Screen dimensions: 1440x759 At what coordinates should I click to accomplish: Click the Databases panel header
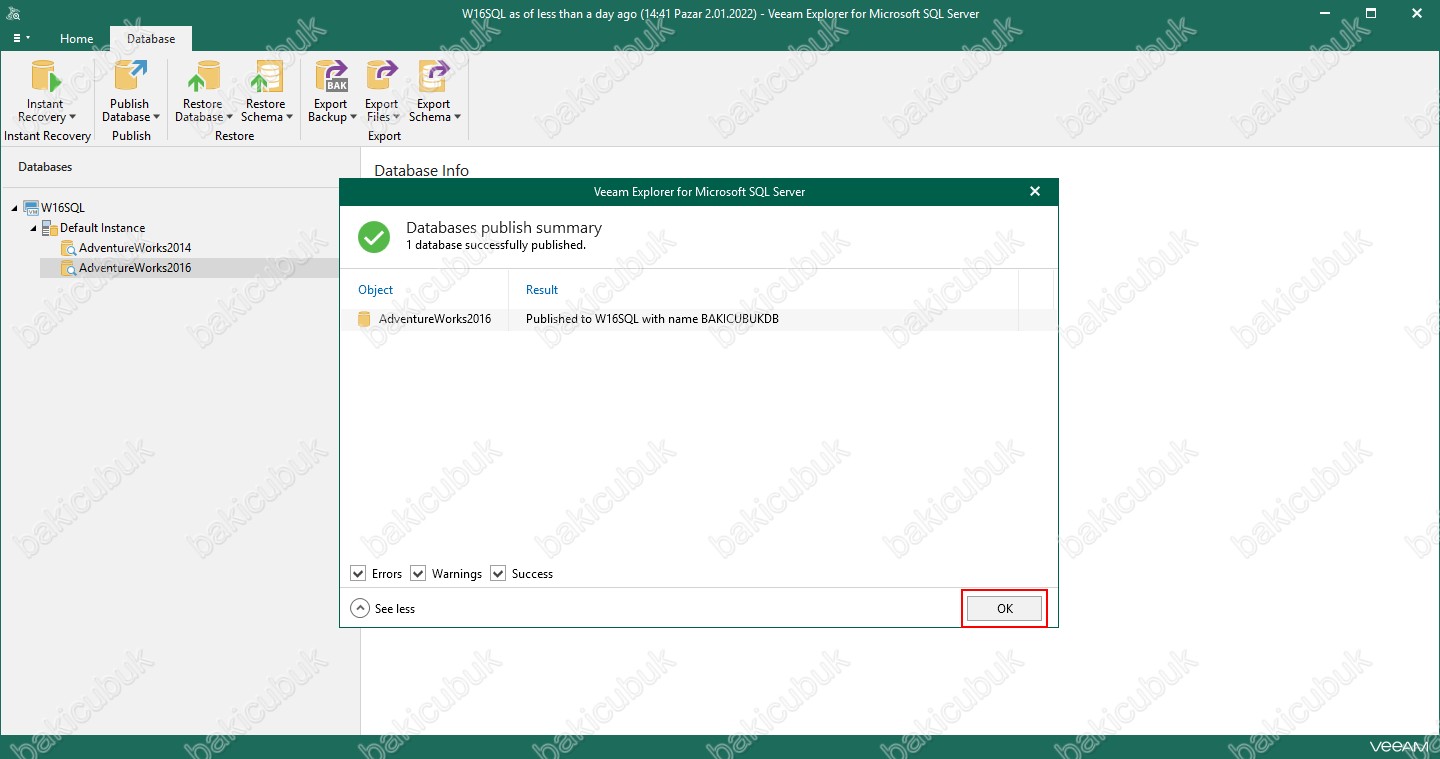coord(45,167)
